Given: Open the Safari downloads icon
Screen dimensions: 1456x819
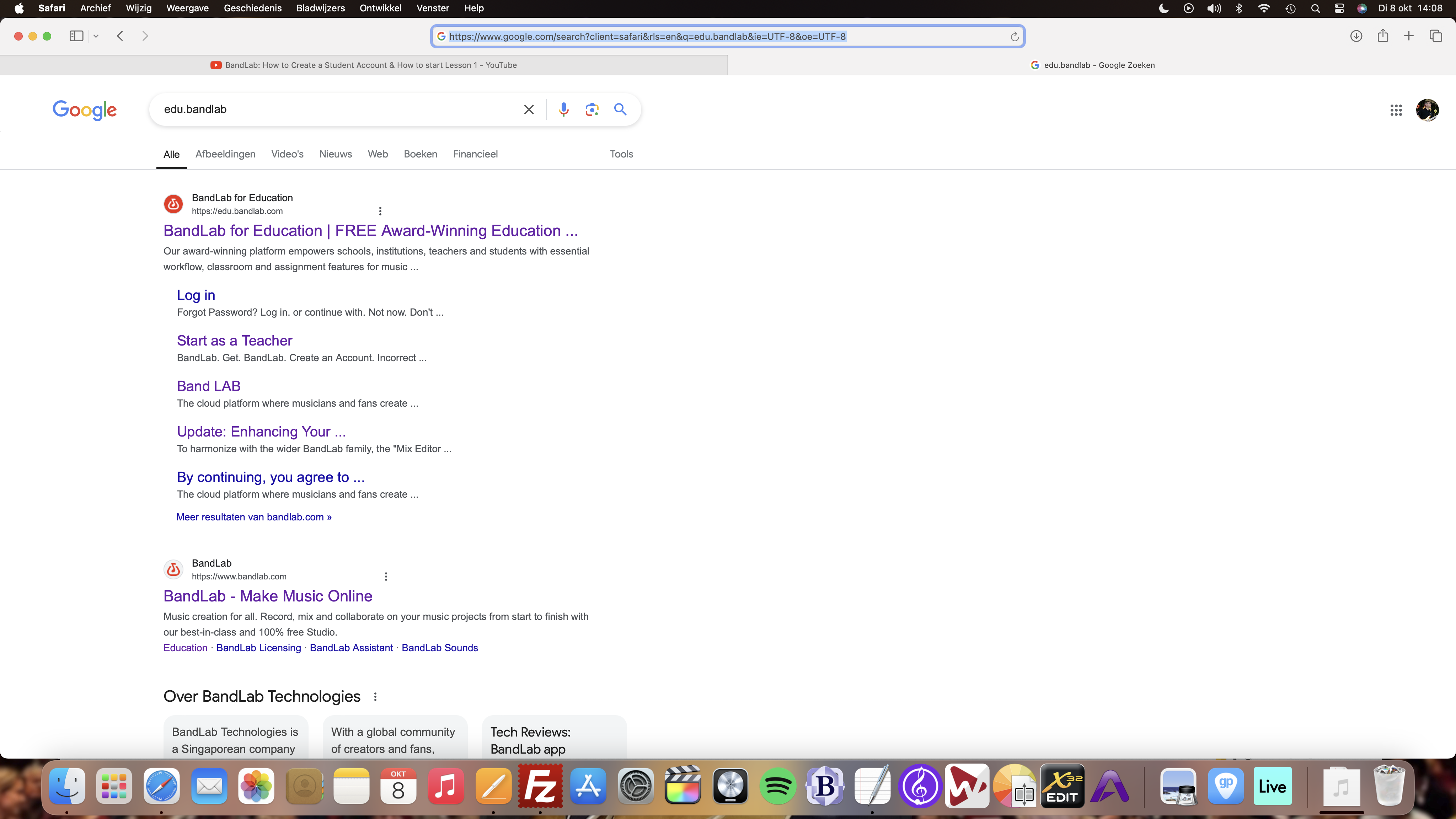Looking at the screenshot, I should click(1356, 36).
